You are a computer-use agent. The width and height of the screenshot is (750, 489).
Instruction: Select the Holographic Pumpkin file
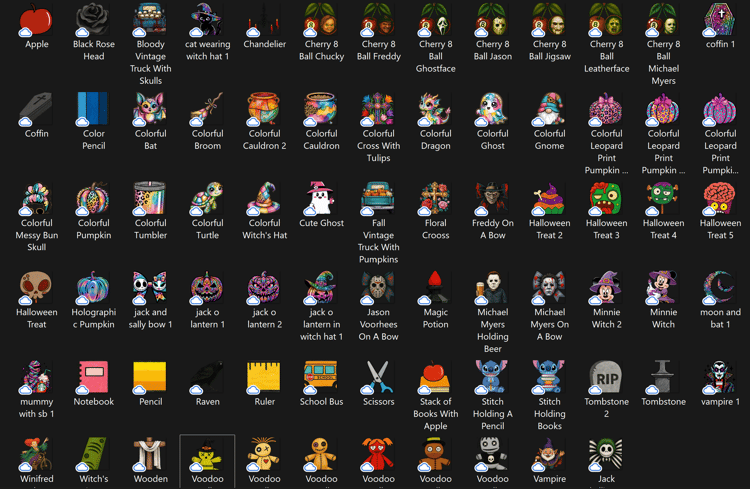pyautogui.click(x=93, y=288)
